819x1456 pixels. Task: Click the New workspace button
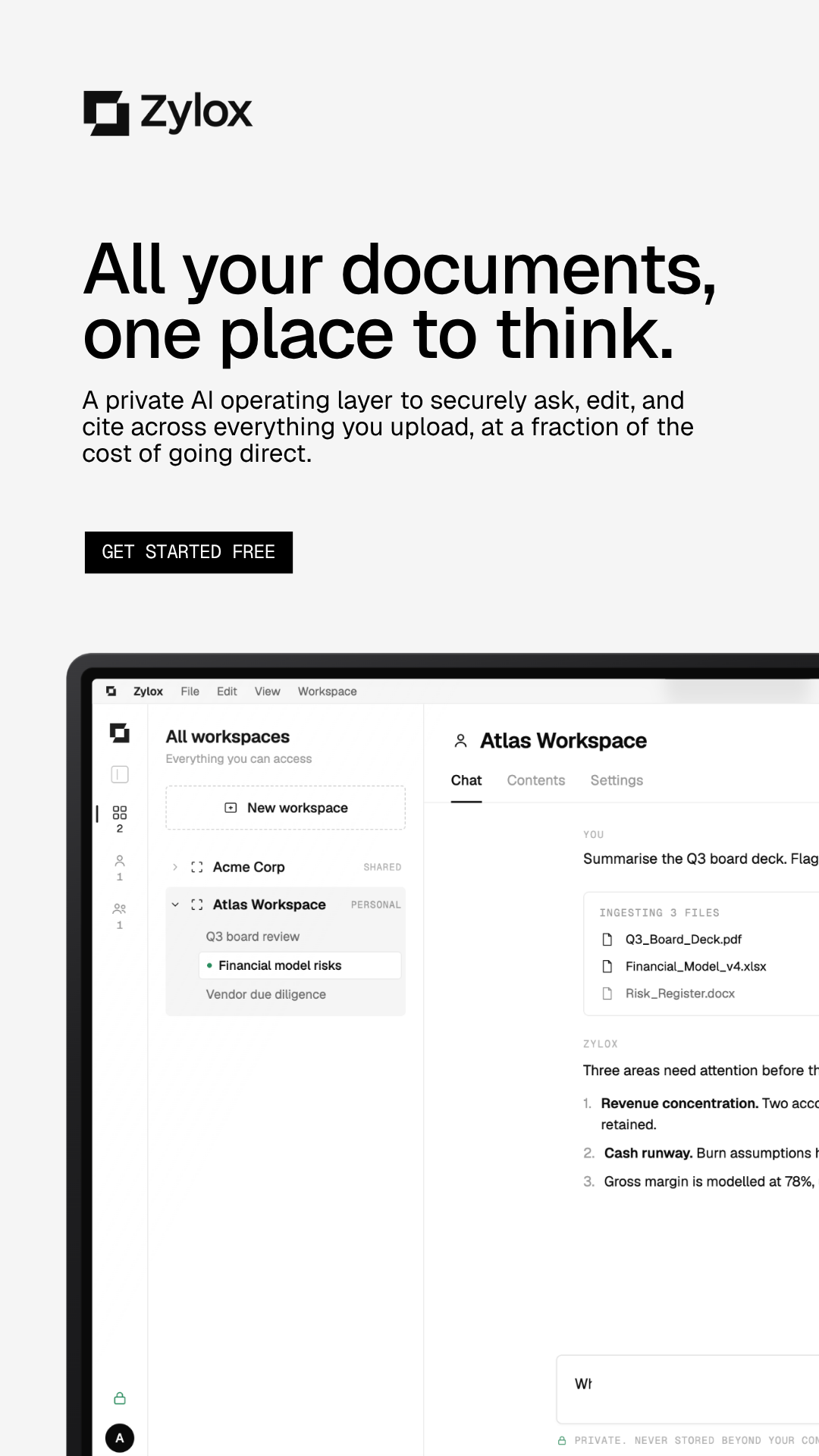(286, 808)
